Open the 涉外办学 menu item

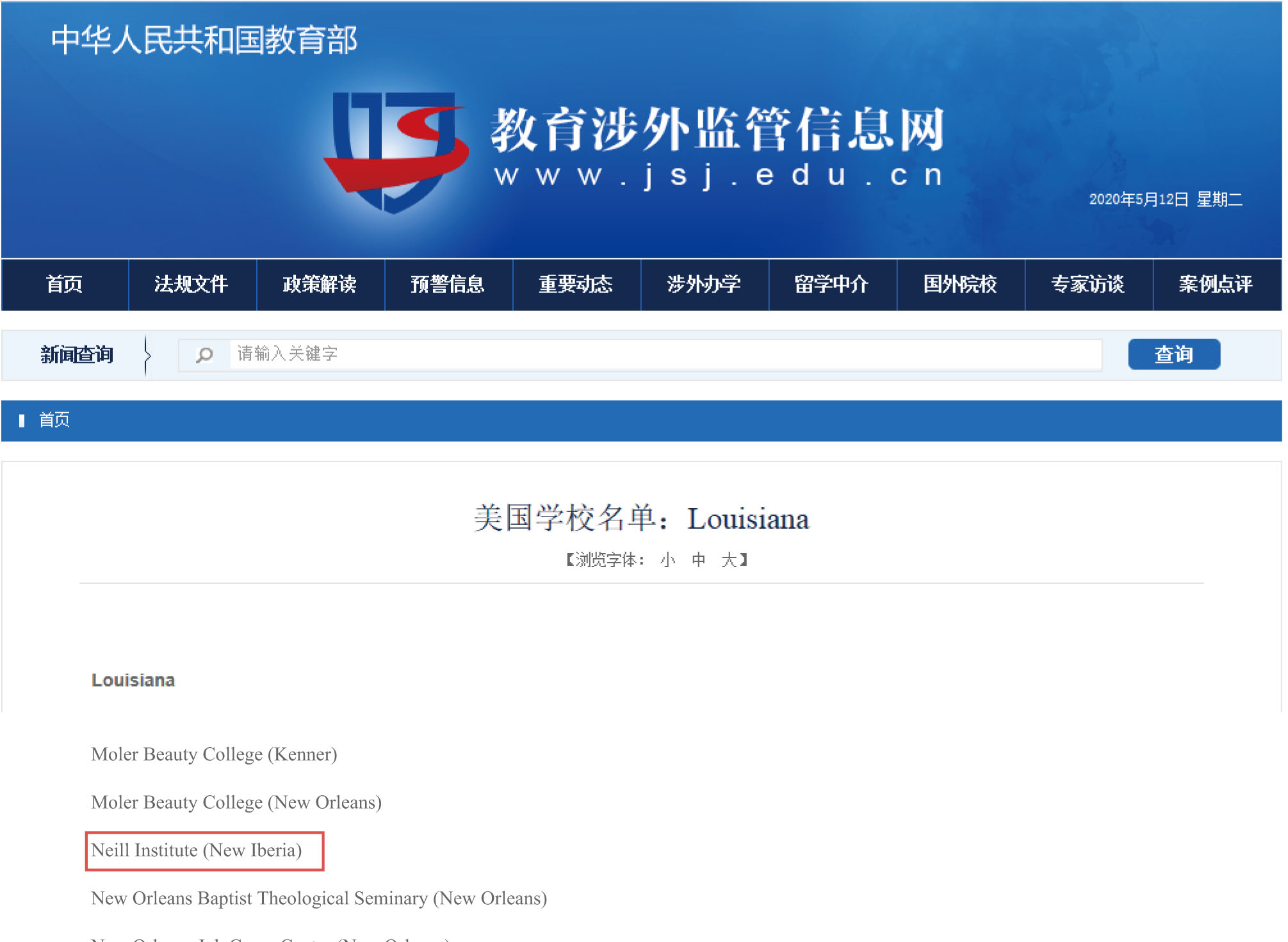(x=705, y=285)
